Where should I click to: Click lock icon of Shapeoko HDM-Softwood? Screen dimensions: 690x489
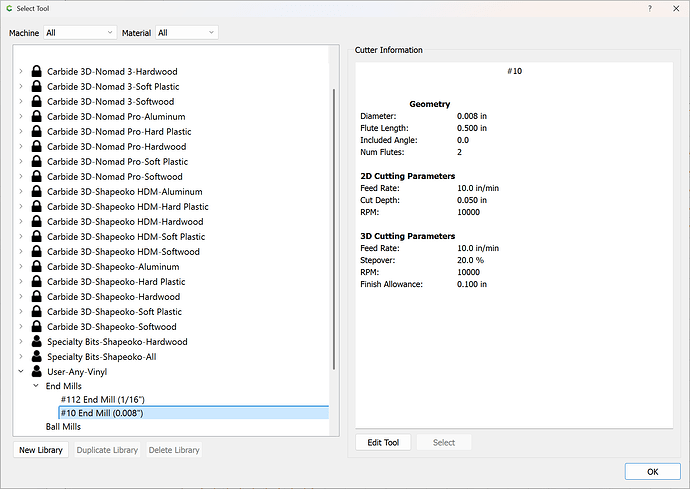point(37,251)
